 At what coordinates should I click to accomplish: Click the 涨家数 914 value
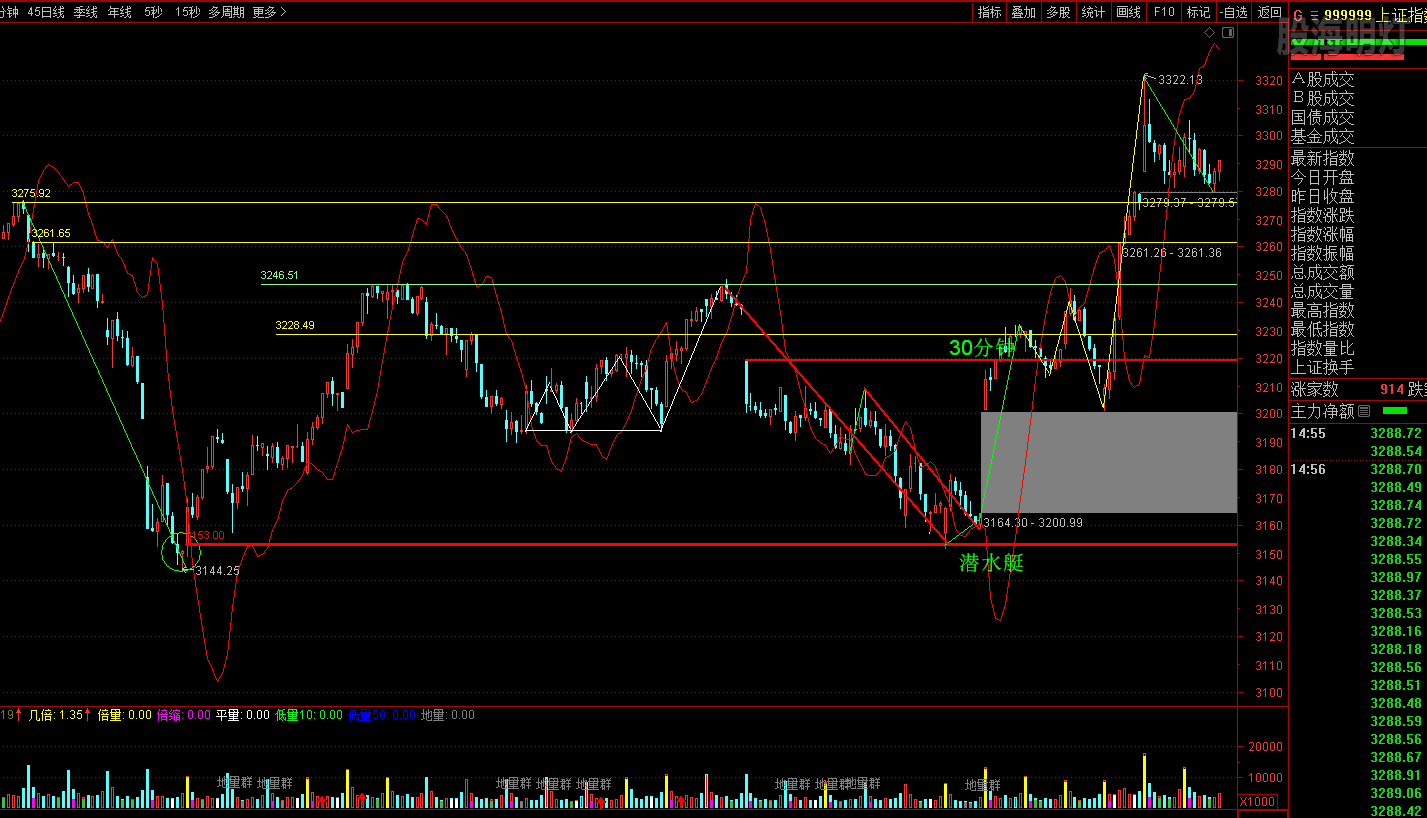1392,389
